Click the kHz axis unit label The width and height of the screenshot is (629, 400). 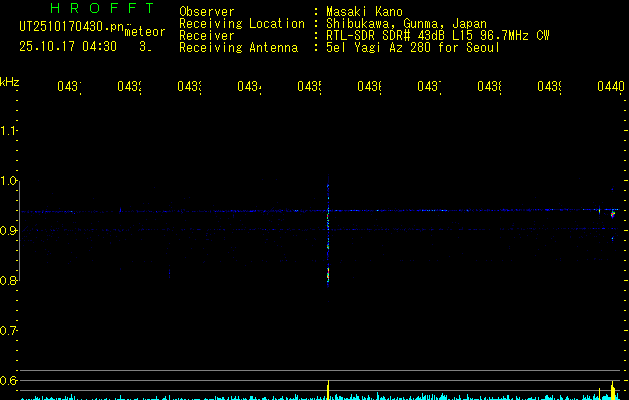pyautogui.click(x=10, y=81)
